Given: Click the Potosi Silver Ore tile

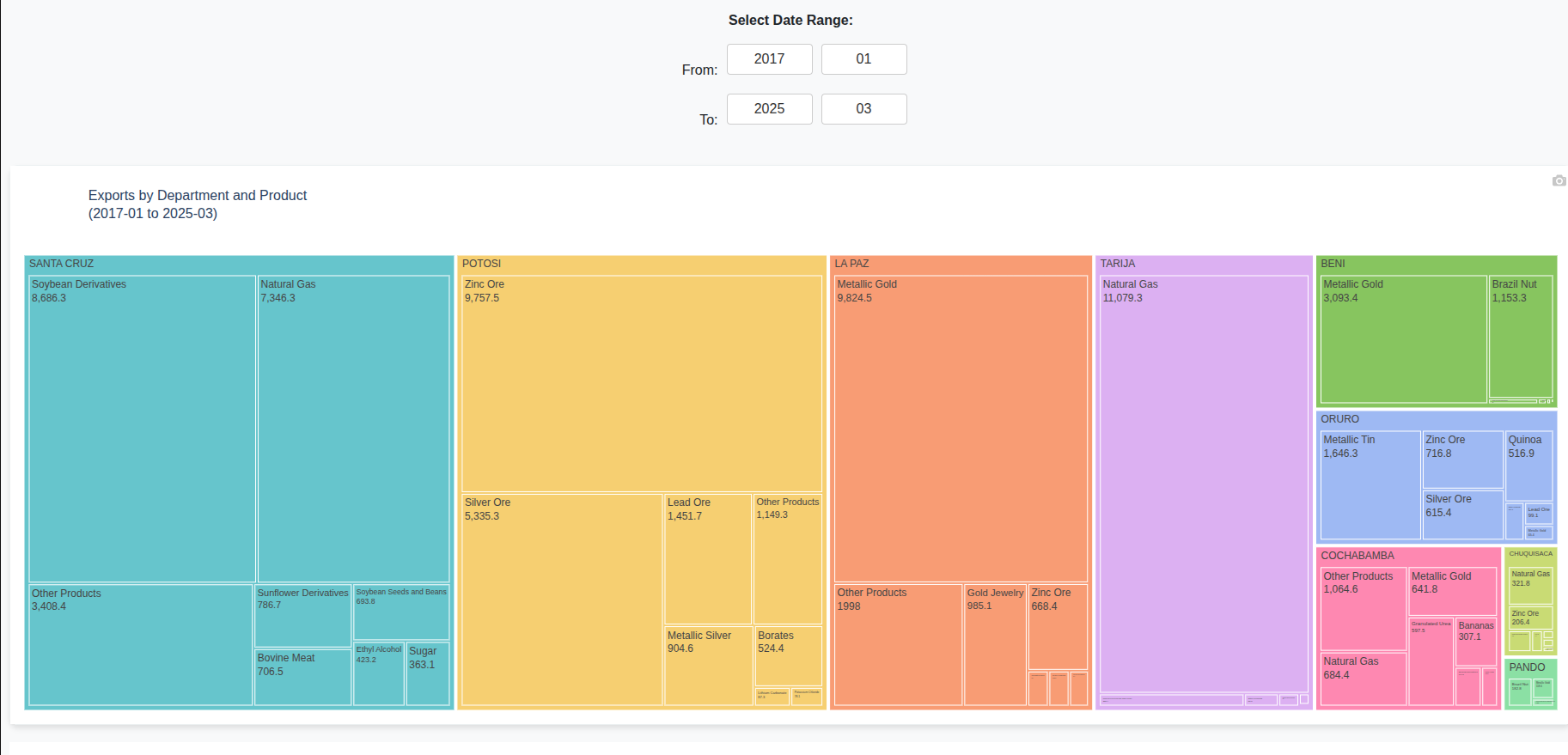Looking at the screenshot, I should [562, 601].
